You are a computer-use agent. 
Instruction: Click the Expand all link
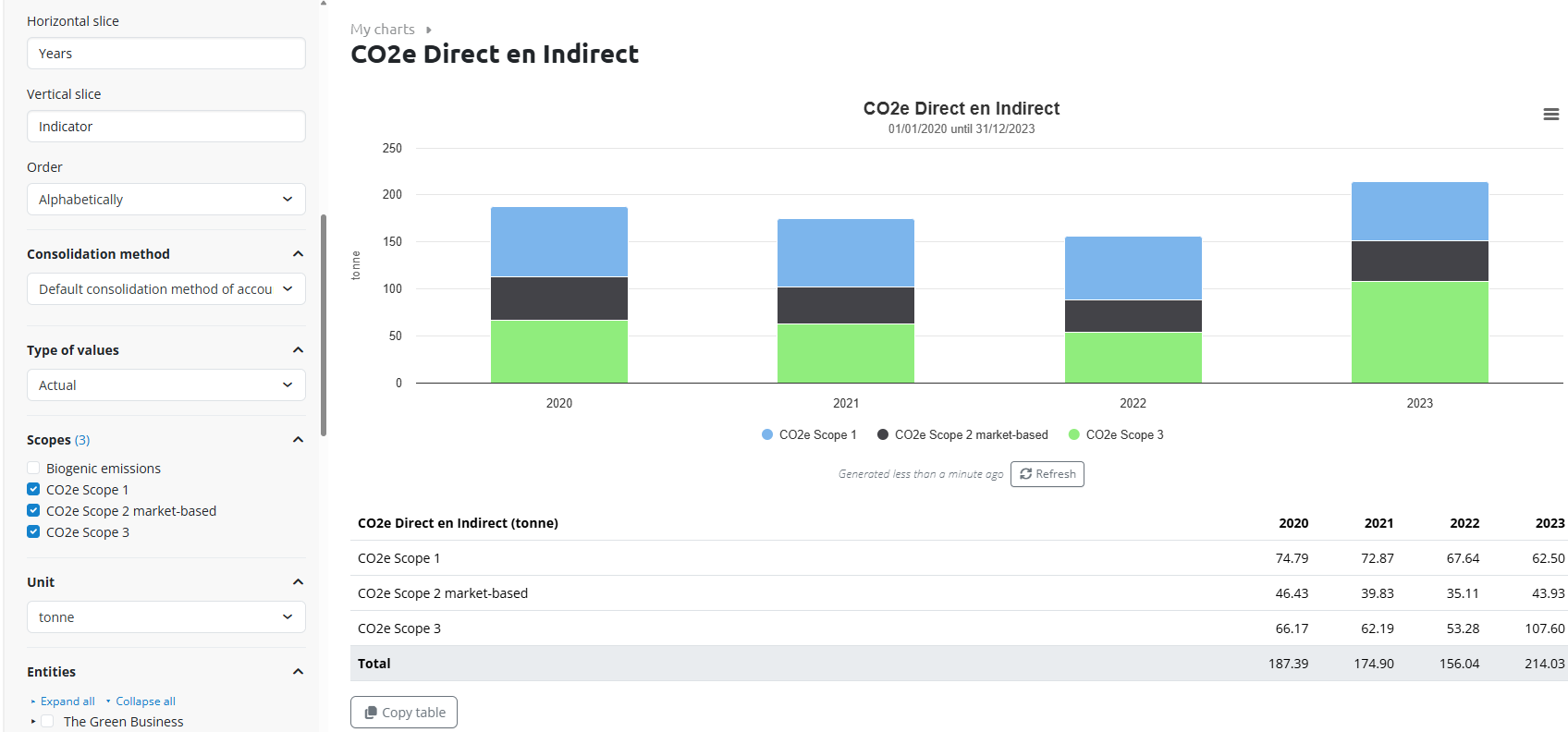[67, 701]
